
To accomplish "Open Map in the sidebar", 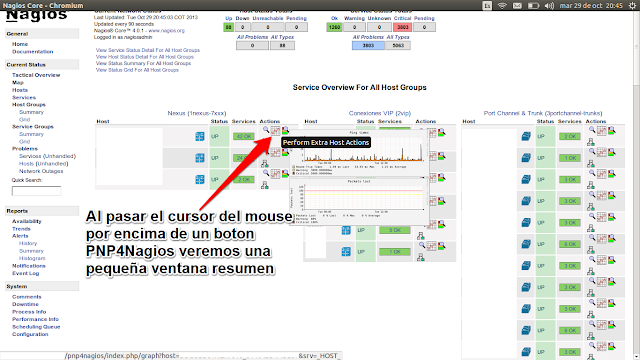I will click(x=18, y=82).
